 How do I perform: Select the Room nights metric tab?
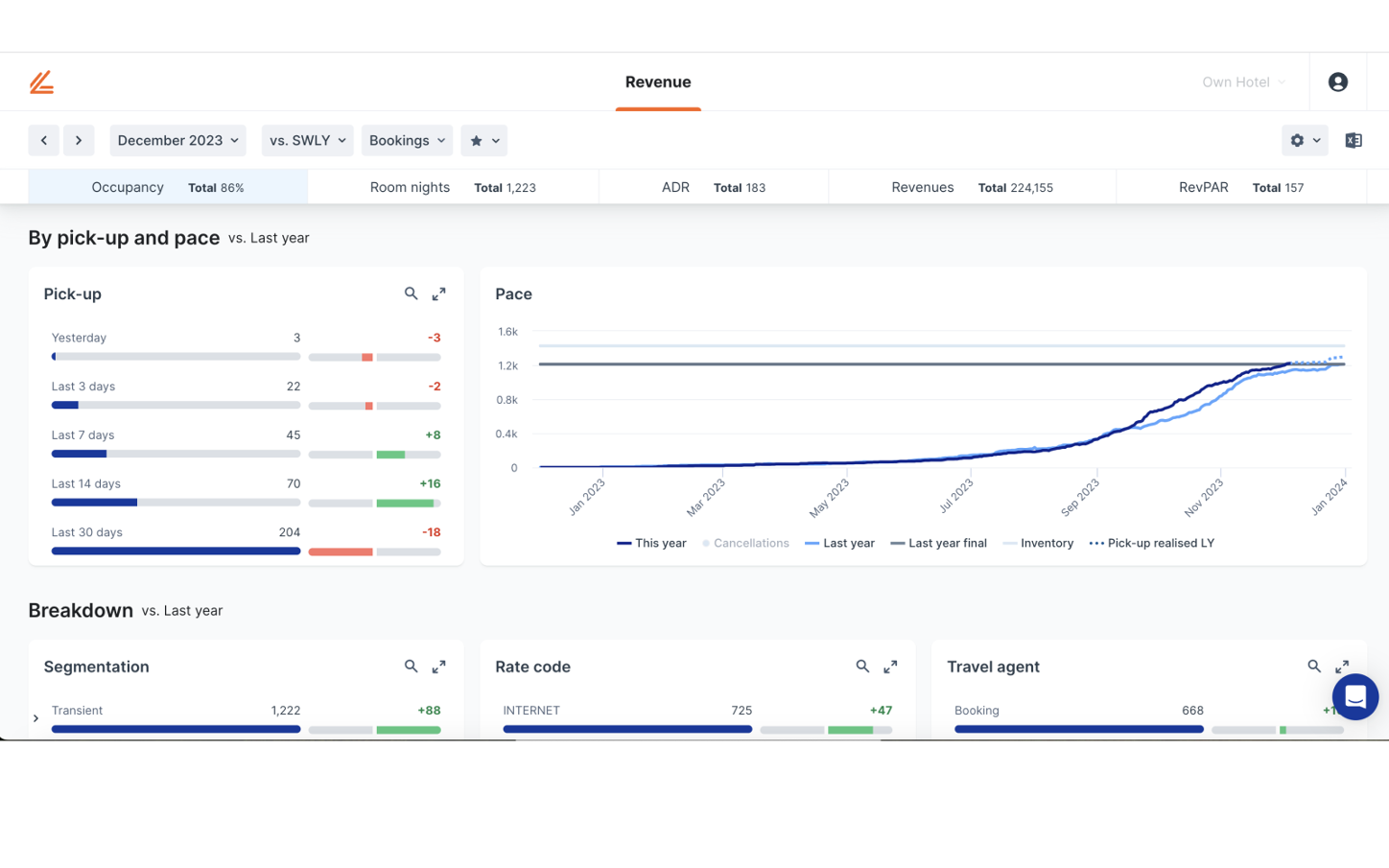[453, 187]
